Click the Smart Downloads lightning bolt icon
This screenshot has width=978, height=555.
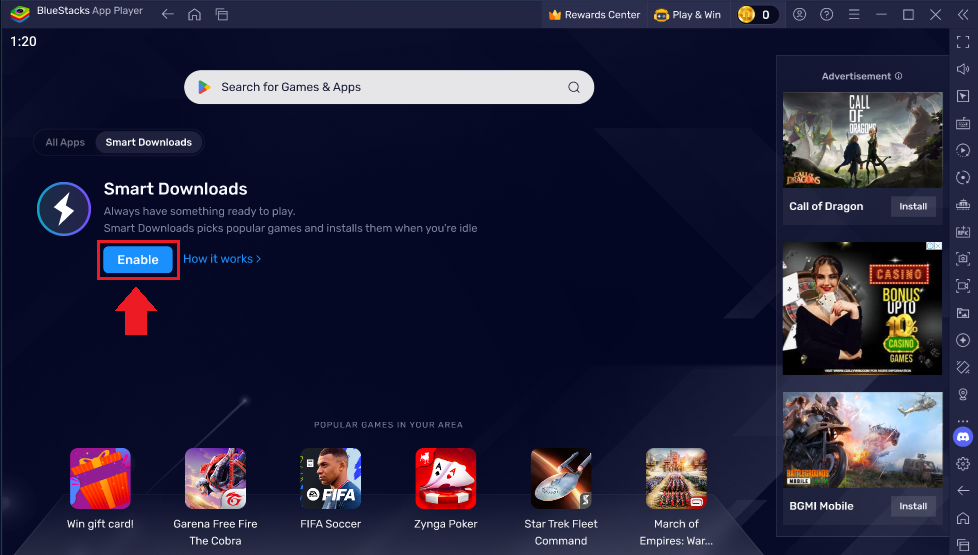click(x=64, y=209)
